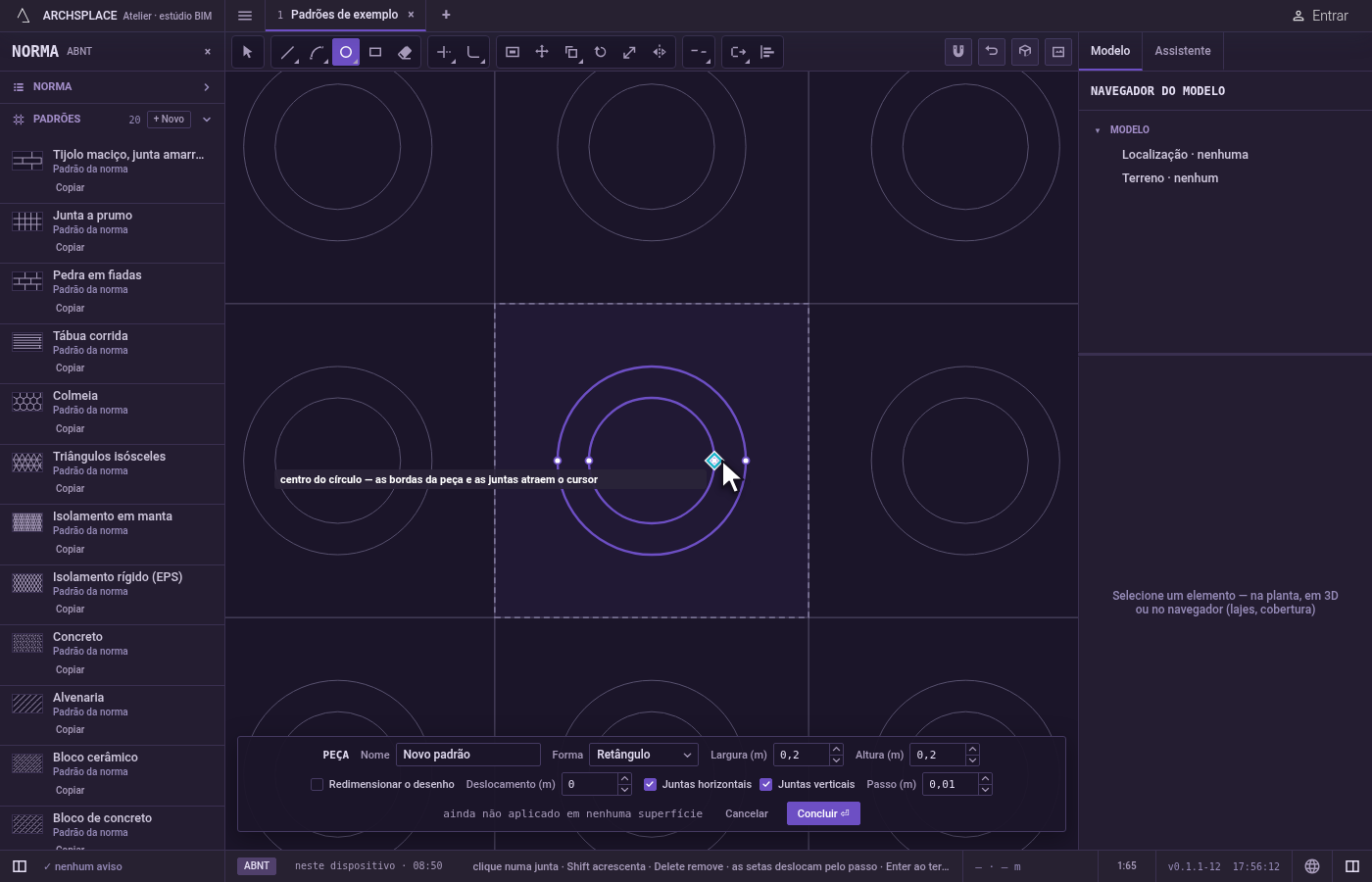Open the Padrões de exemplo tab
Viewport: 1372px width, 882px height.
point(344,15)
